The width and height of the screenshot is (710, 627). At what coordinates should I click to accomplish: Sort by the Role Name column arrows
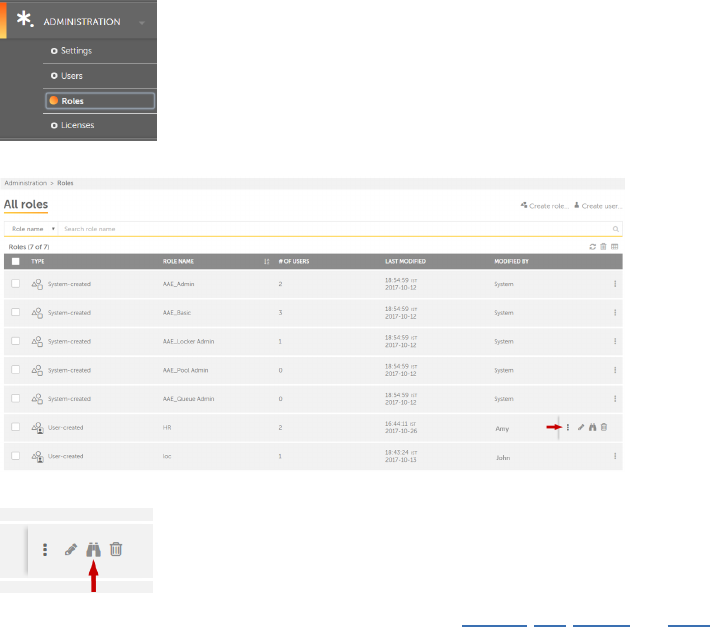[266, 261]
